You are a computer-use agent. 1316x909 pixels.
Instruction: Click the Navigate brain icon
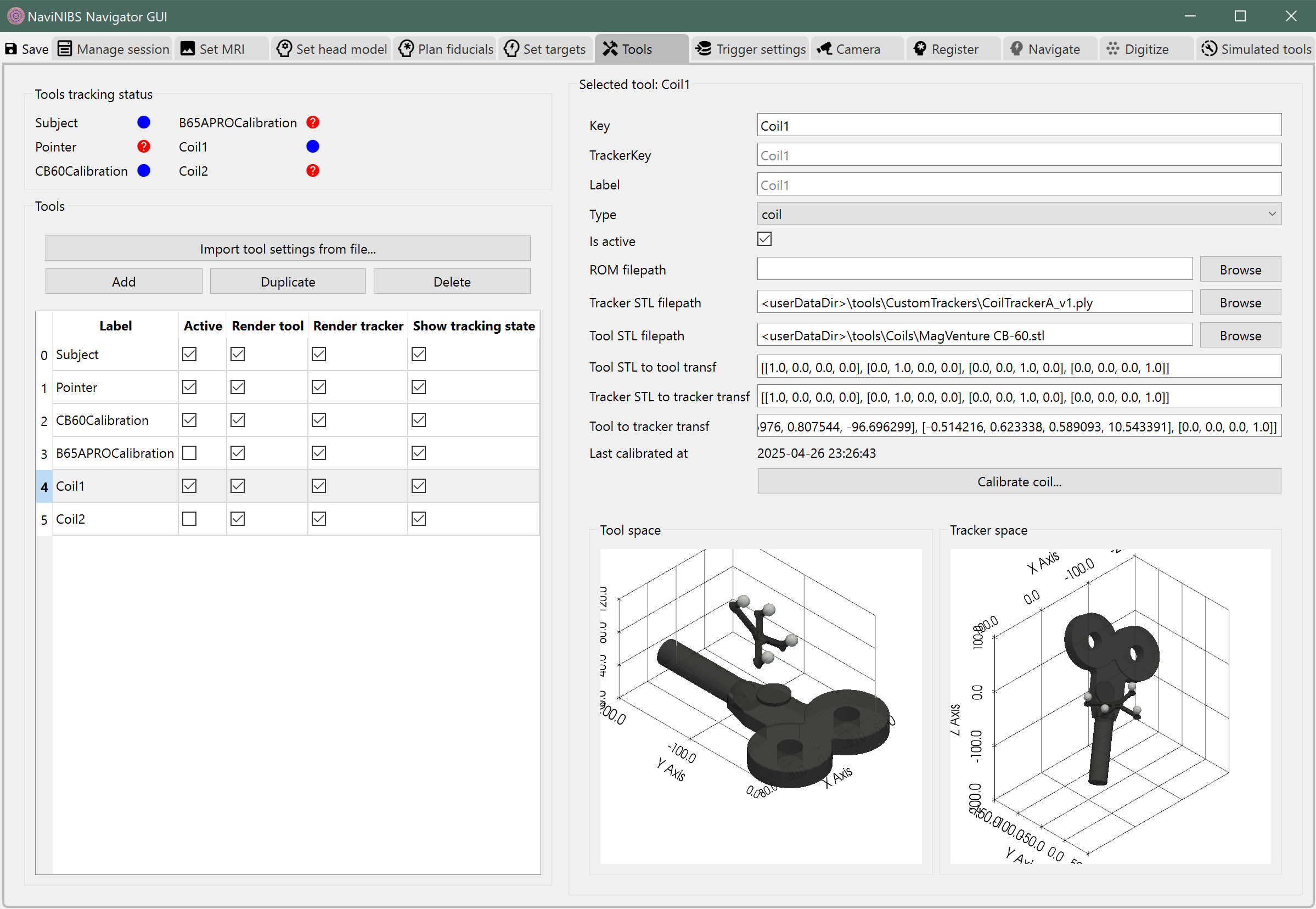(1016, 49)
